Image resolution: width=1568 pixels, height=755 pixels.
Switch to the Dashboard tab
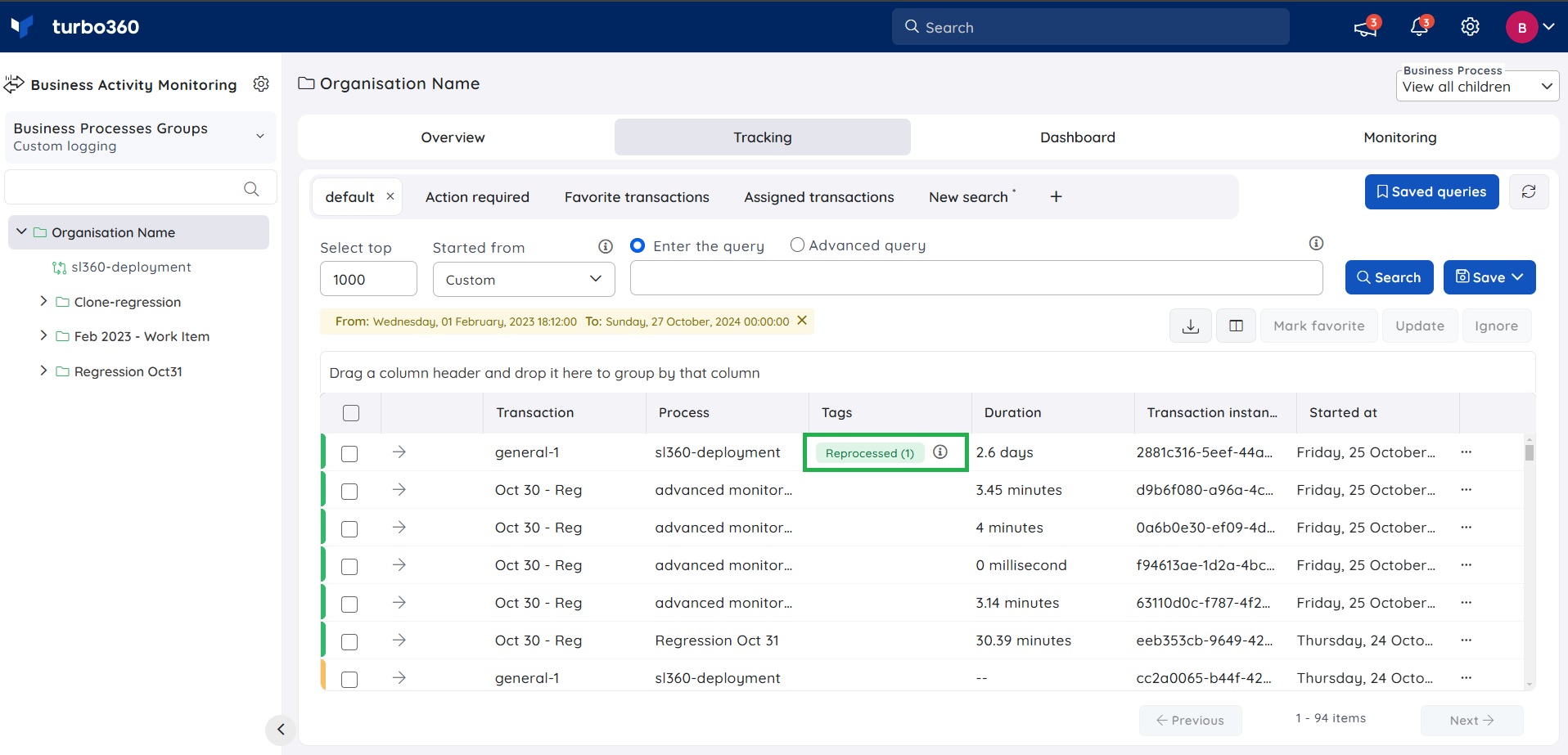(1077, 137)
